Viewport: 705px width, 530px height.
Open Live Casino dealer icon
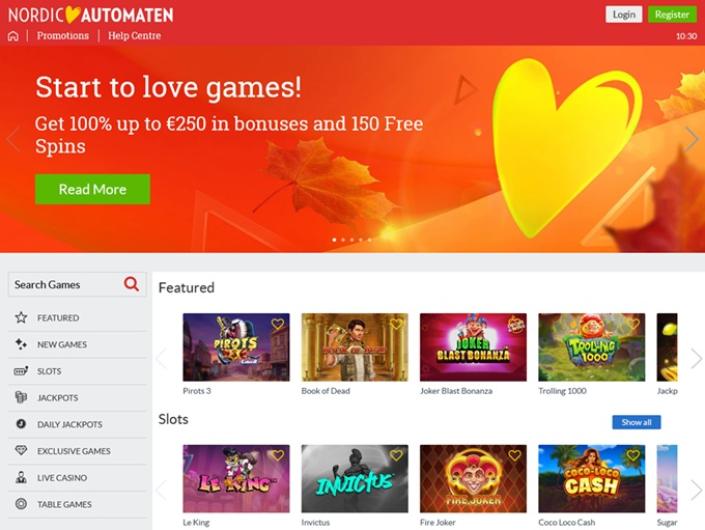(x=21, y=477)
